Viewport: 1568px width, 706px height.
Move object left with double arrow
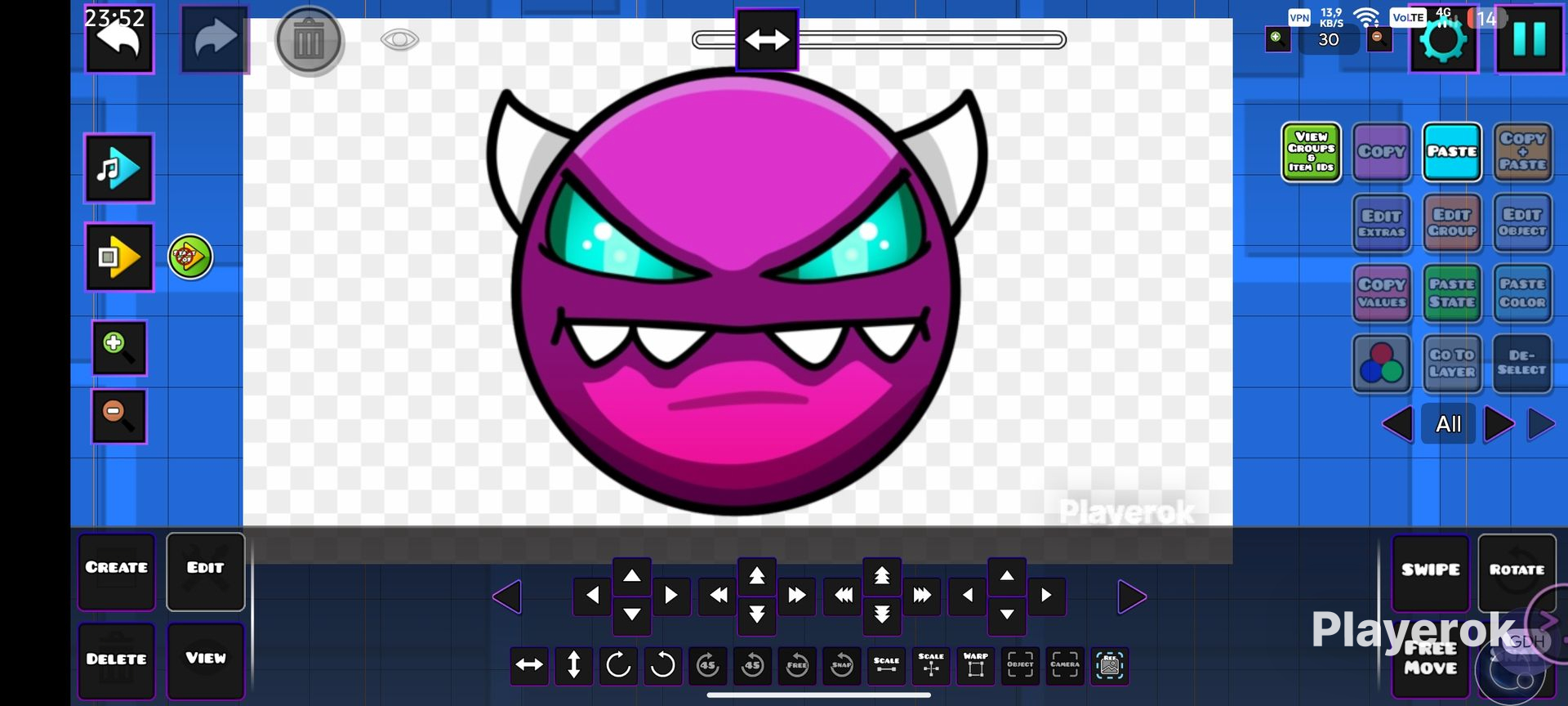pyautogui.click(x=718, y=596)
